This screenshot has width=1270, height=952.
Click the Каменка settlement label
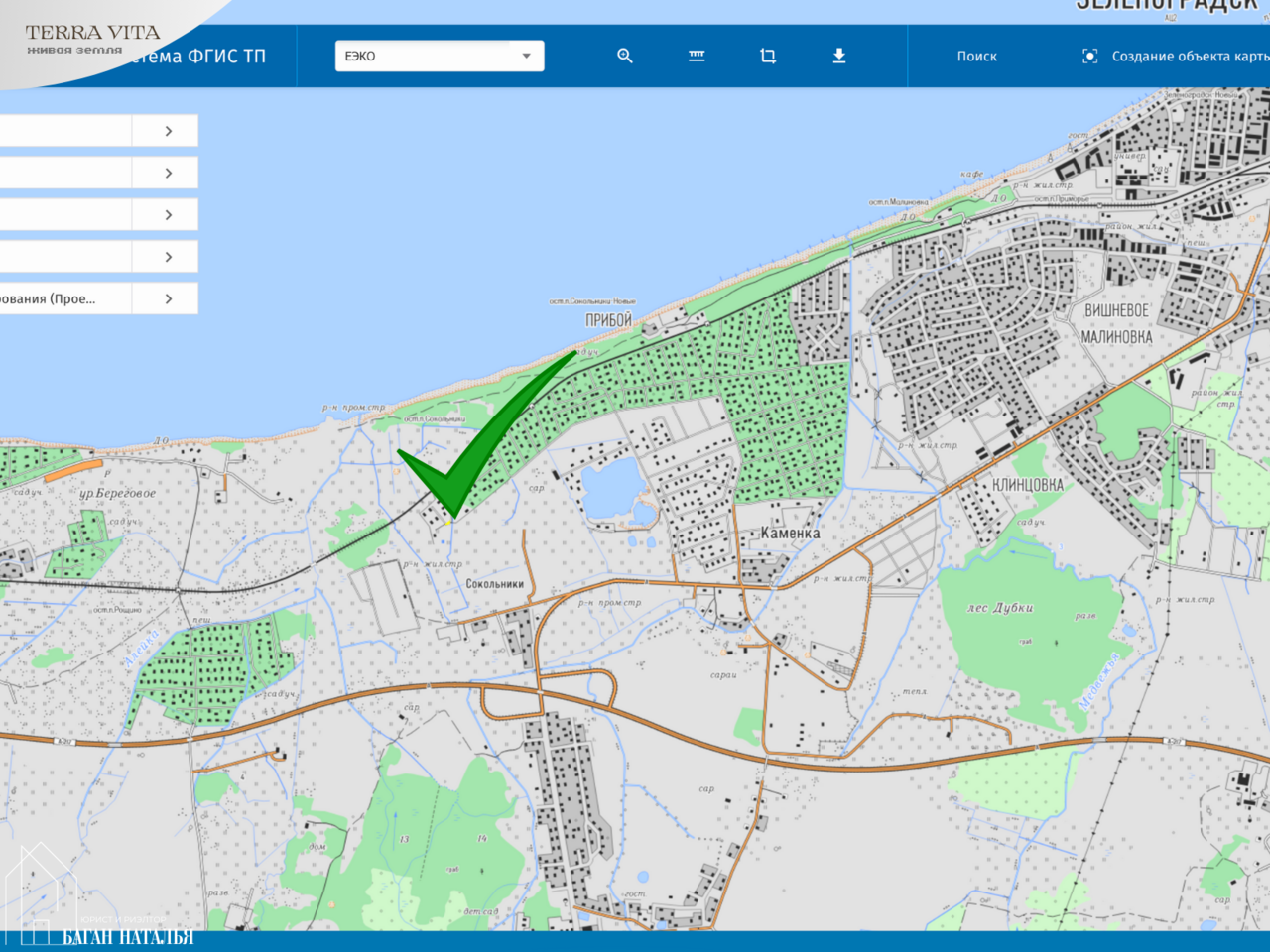tap(791, 534)
